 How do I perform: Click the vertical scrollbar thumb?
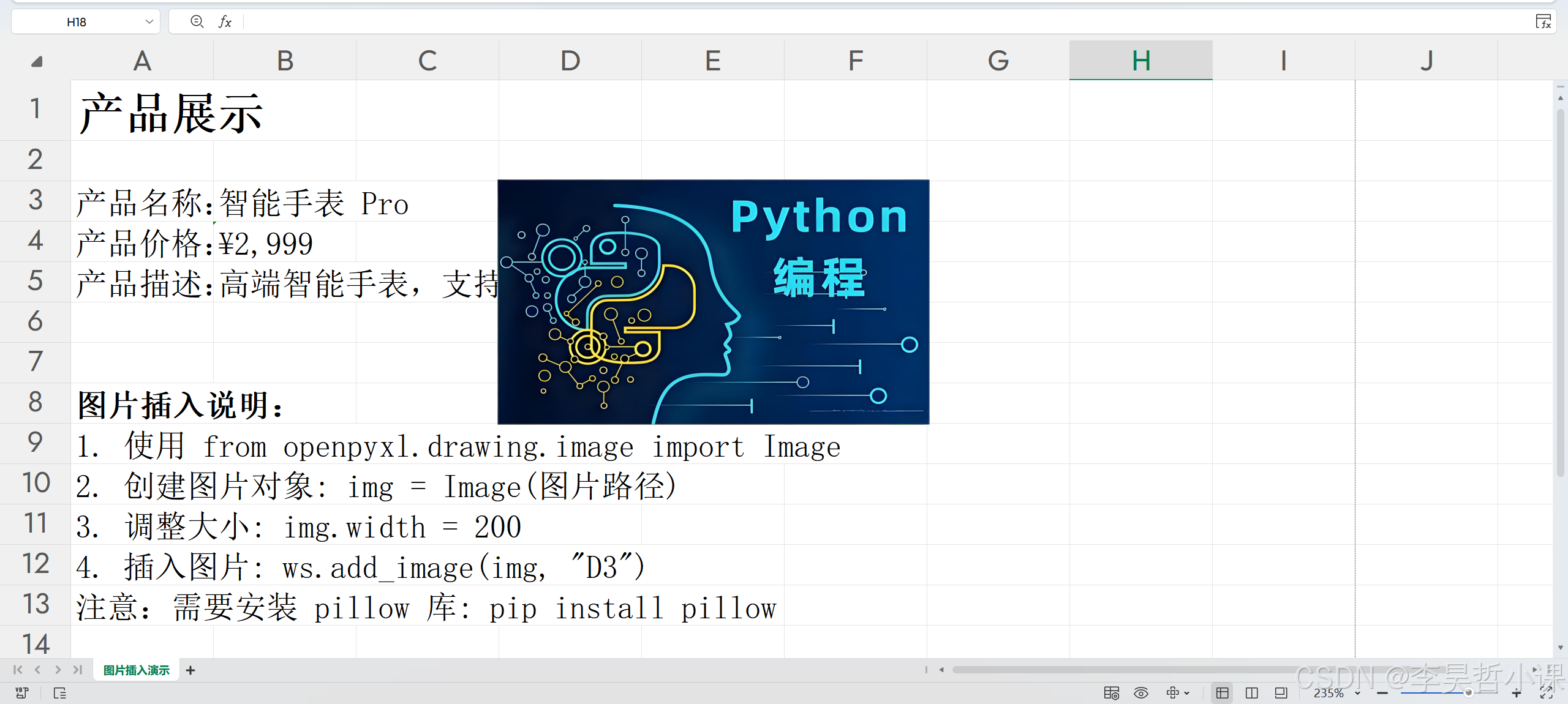(x=1560, y=293)
